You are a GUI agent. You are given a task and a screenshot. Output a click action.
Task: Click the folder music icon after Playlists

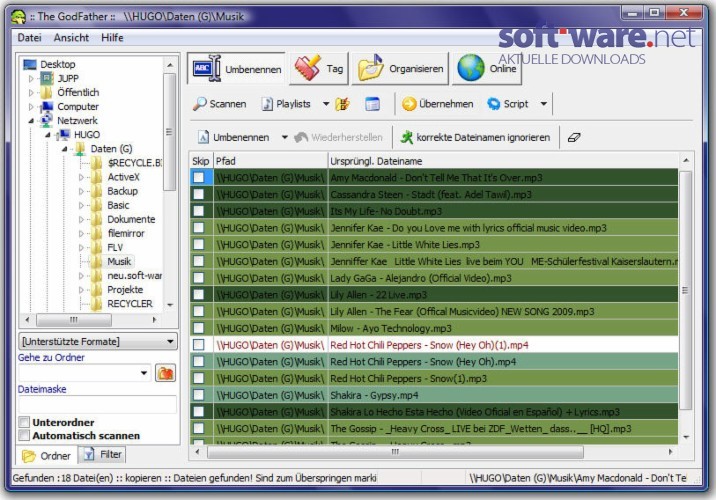click(342, 104)
